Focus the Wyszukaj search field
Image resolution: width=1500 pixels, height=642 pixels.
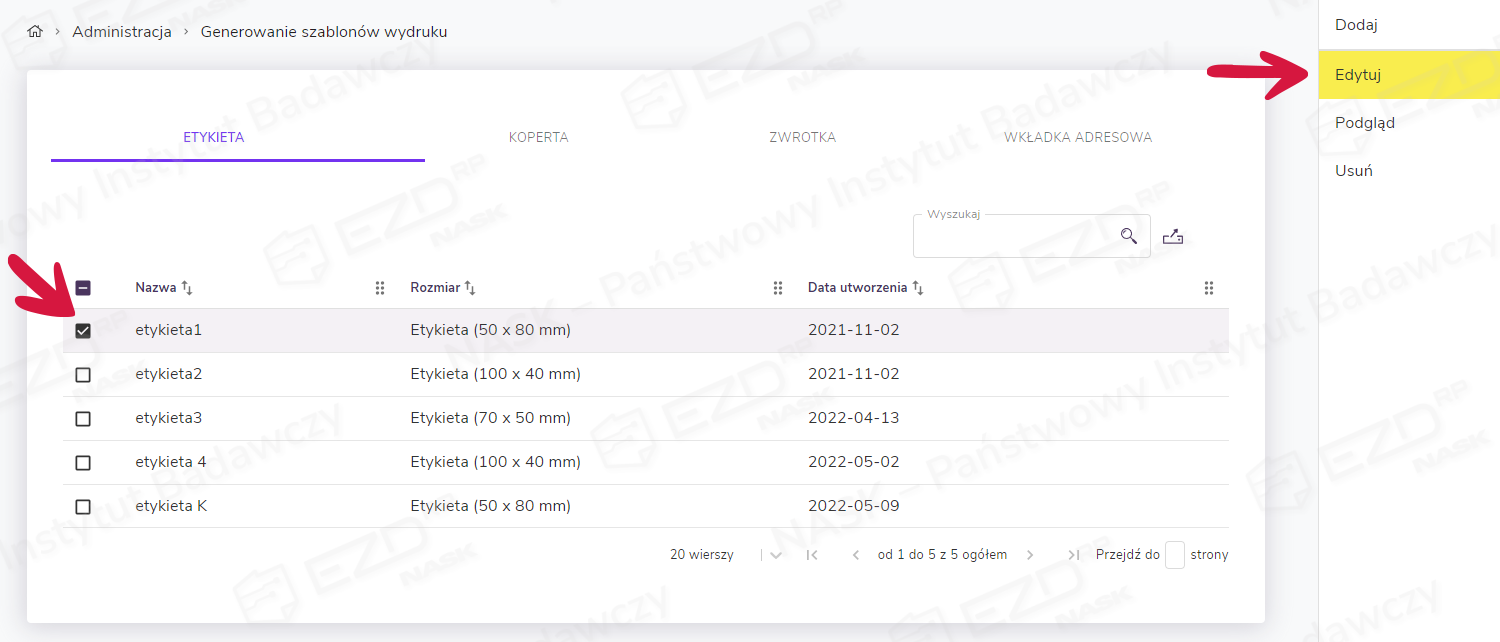[1015, 237]
